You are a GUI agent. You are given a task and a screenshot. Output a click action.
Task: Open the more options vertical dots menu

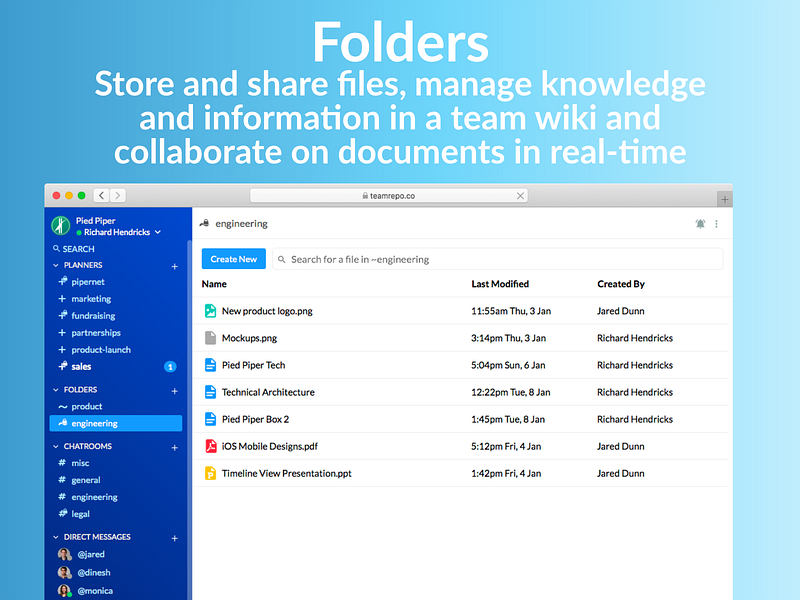[717, 224]
